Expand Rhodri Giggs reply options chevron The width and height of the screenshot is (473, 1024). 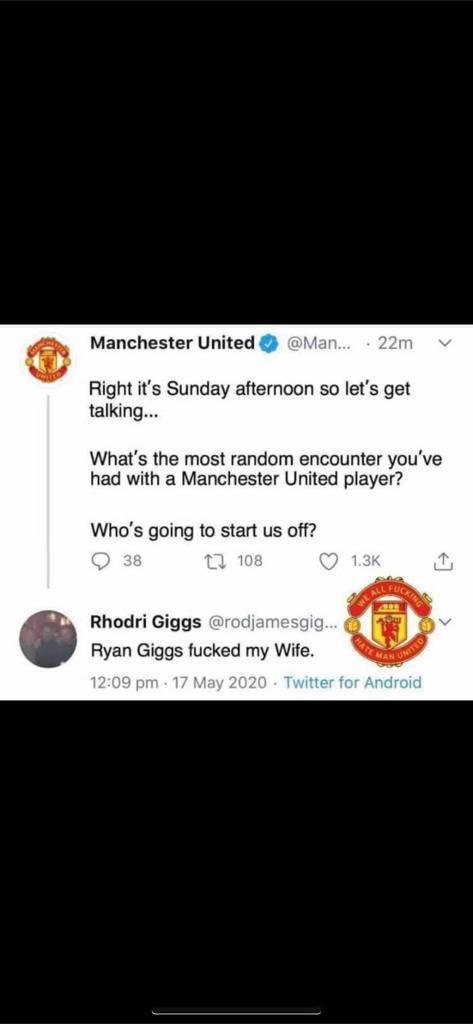(446, 623)
